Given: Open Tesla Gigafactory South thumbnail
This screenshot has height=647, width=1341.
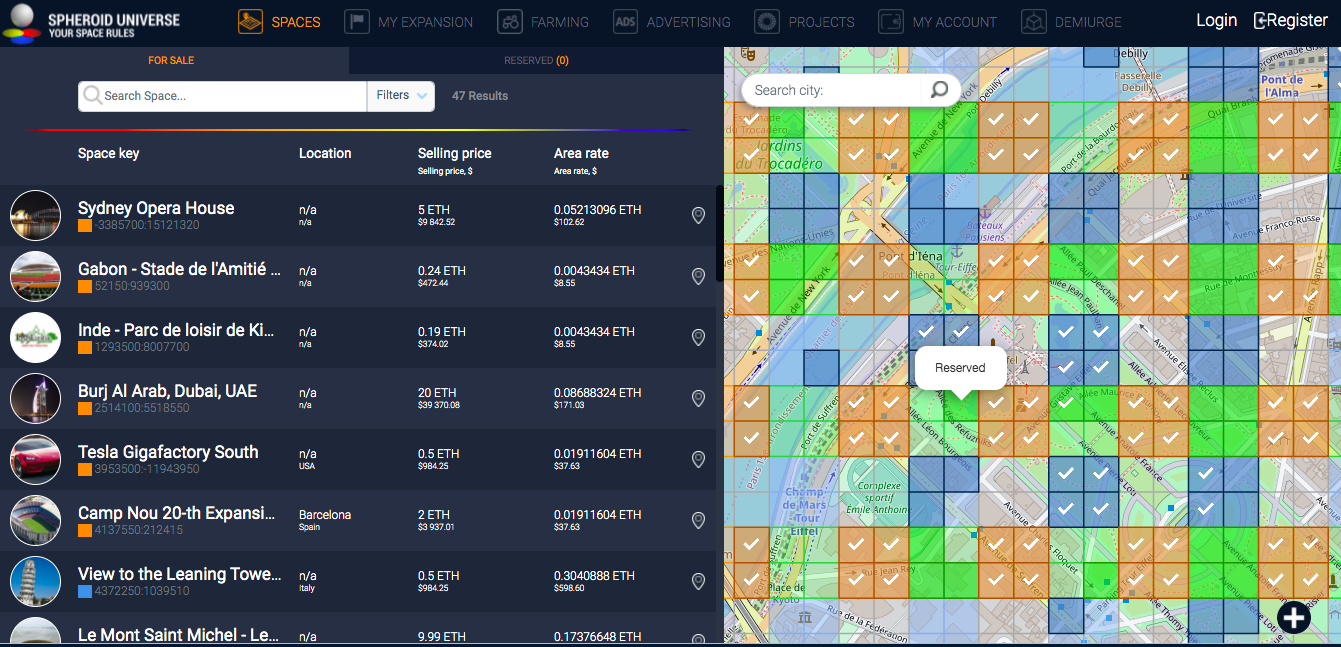Looking at the screenshot, I should coord(35,459).
